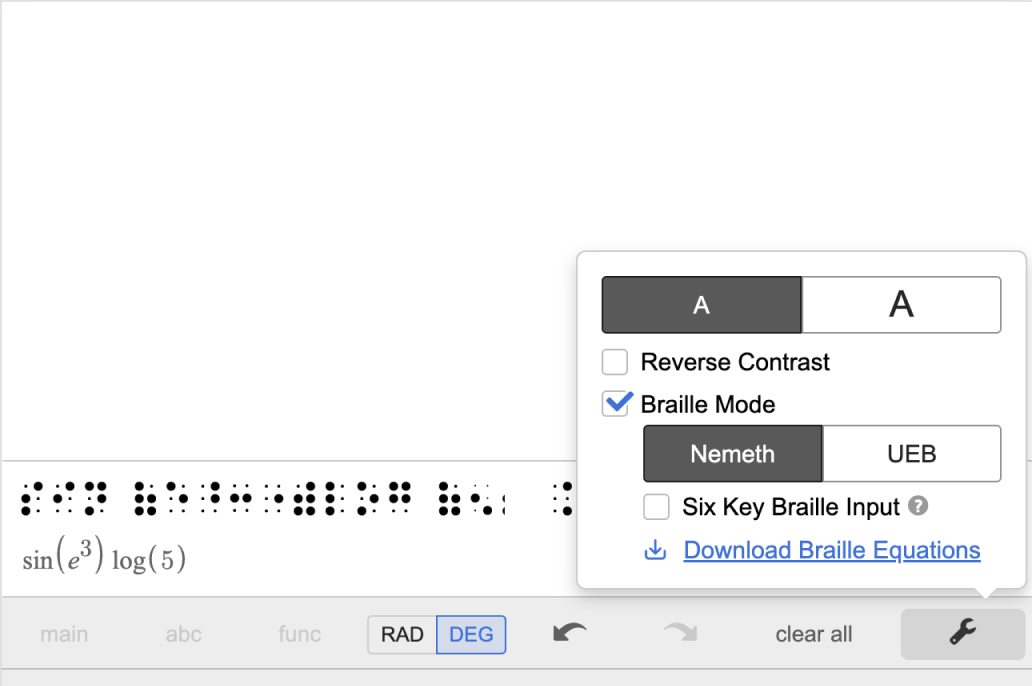Open the Download Braille Equations link
The height and width of the screenshot is (686, 1032).
point(830,550)
